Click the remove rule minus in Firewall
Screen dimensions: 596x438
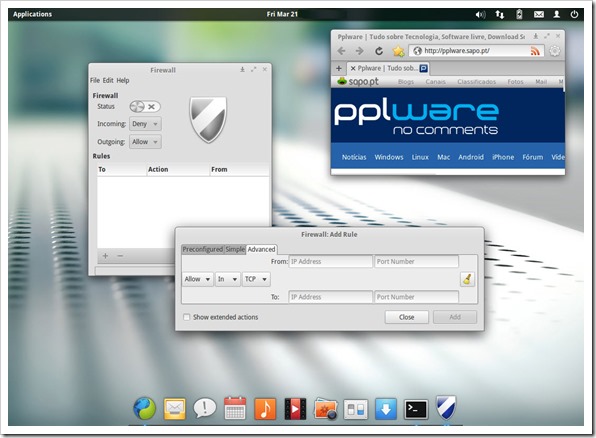(120, 256)
